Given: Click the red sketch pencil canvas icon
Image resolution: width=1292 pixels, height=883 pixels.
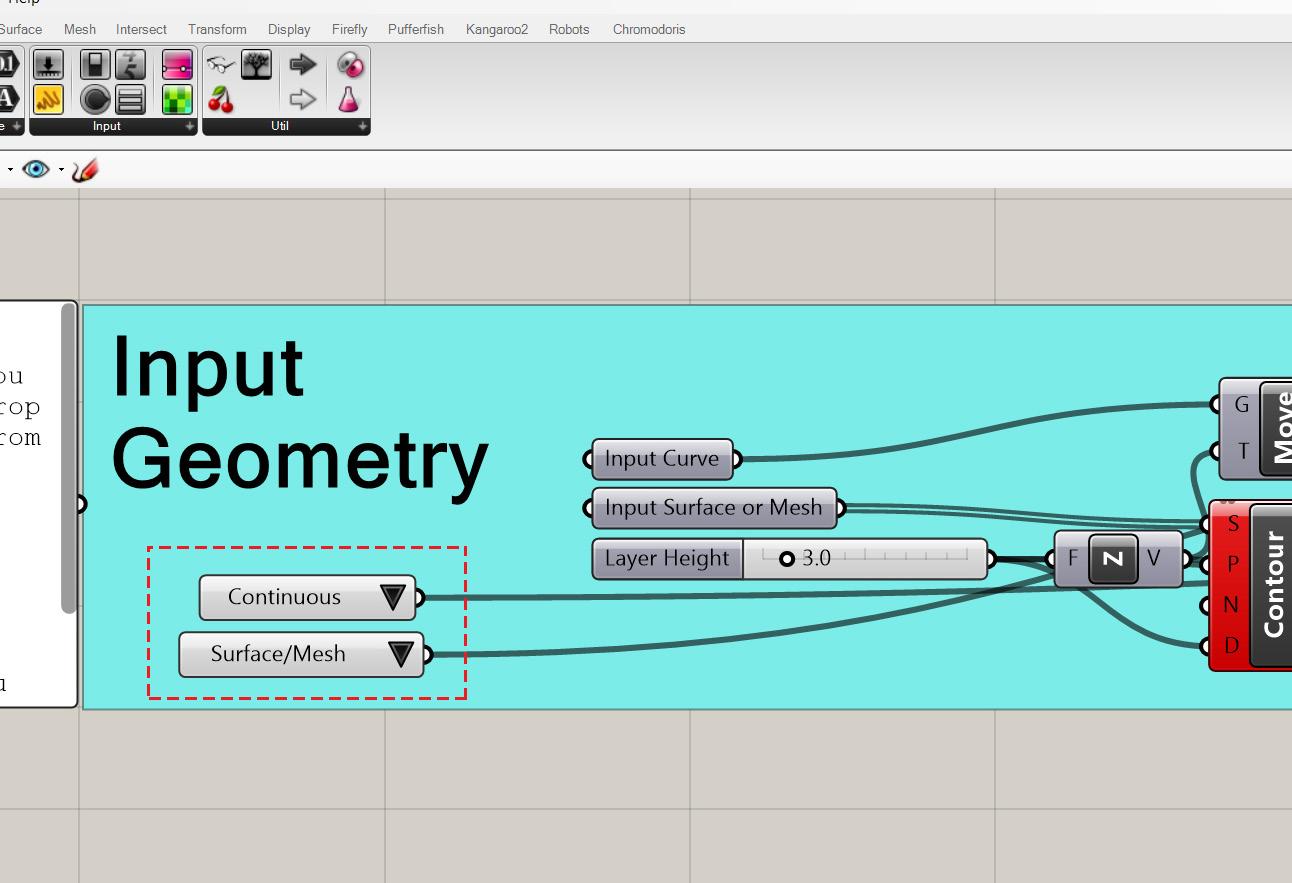Looking at the screenshot, I should tap(85, 170).
